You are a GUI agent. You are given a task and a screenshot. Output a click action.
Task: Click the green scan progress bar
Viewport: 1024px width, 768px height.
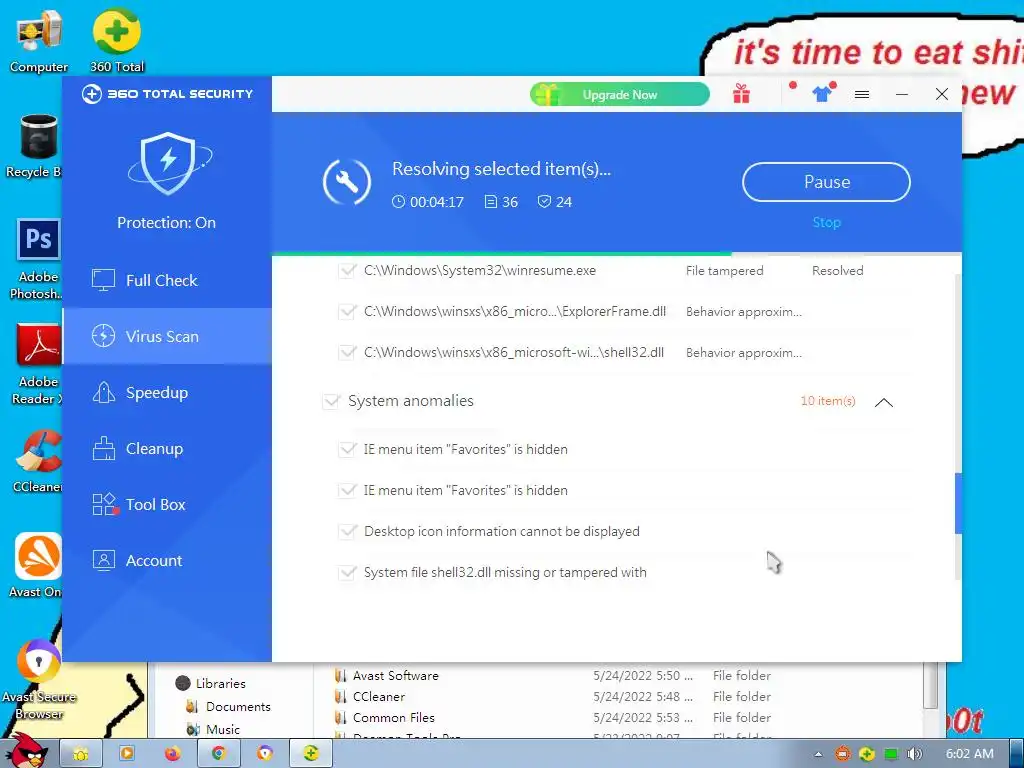pyautogui.click(x=502, y=253)
